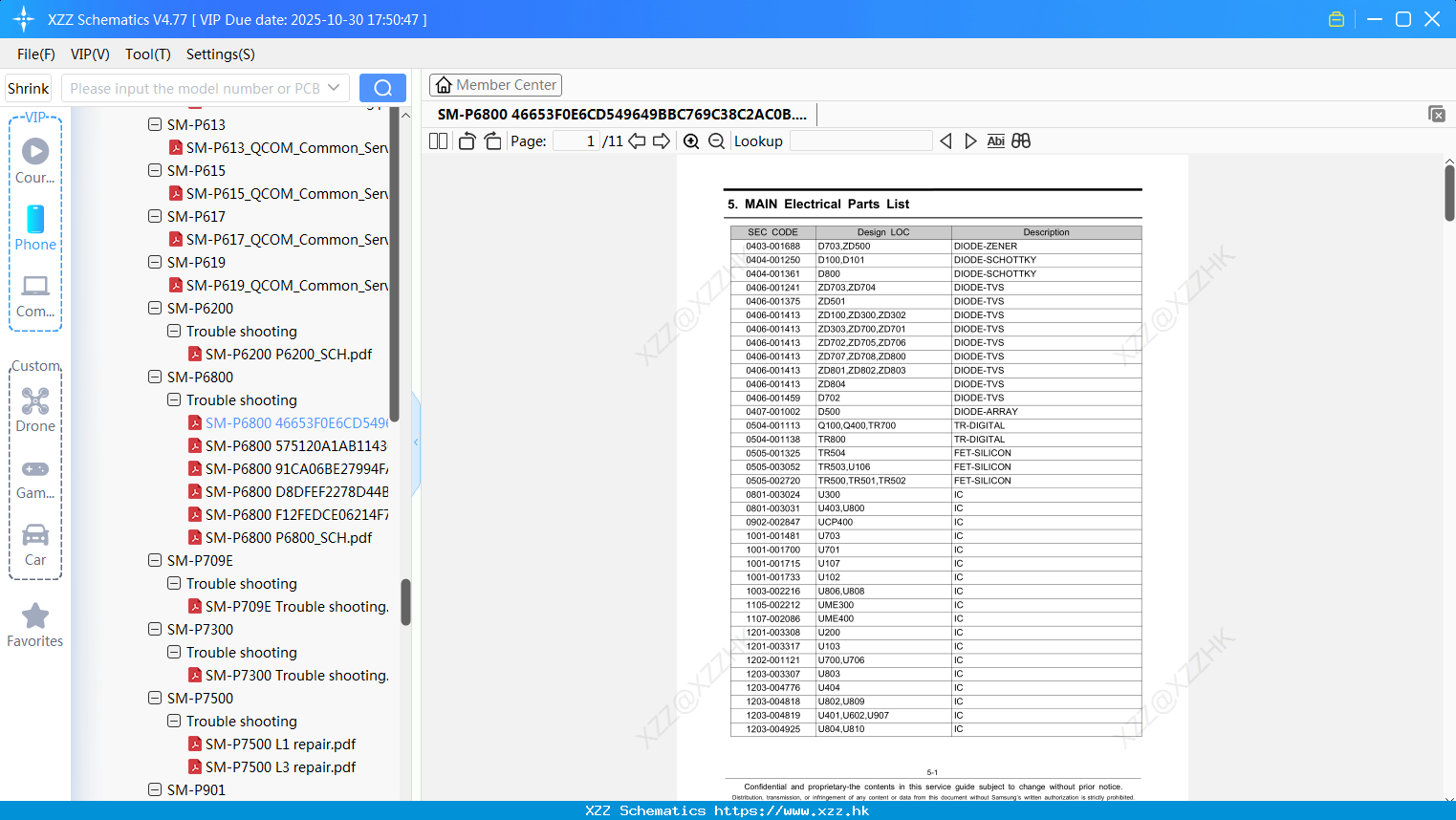Find previous lookup match

click(x=945, y=140)
